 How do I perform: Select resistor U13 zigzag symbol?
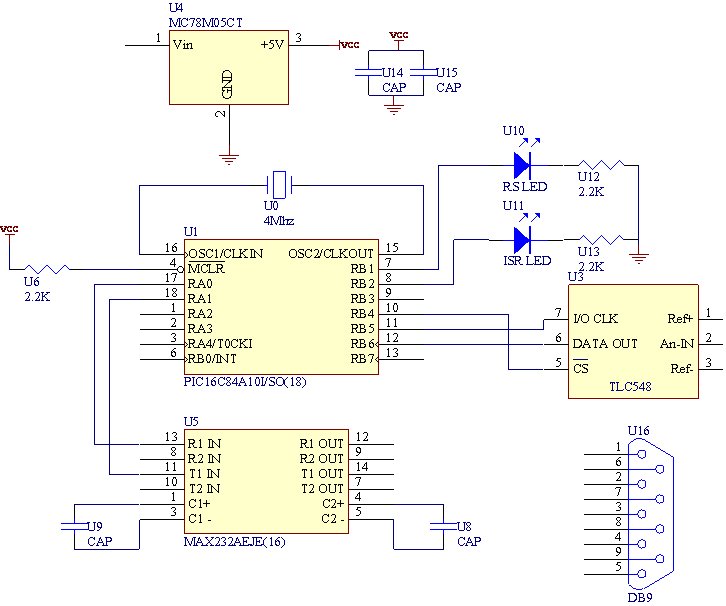click(601, 239)
